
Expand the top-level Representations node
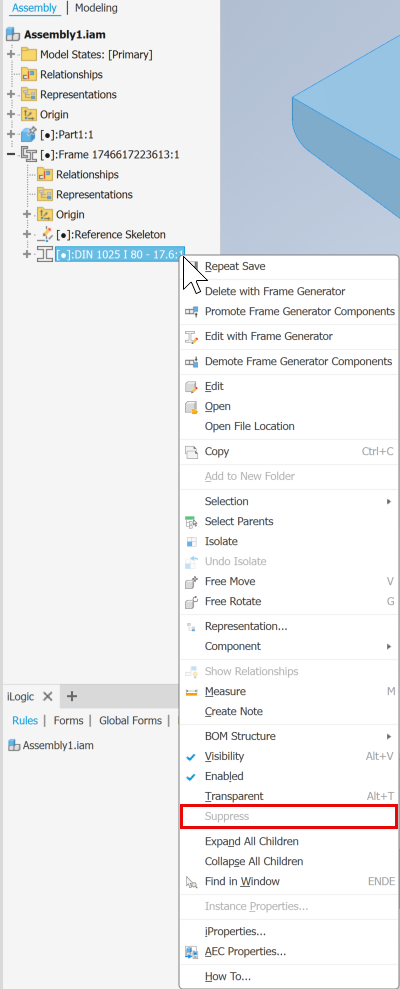click(x=11, y=95)
